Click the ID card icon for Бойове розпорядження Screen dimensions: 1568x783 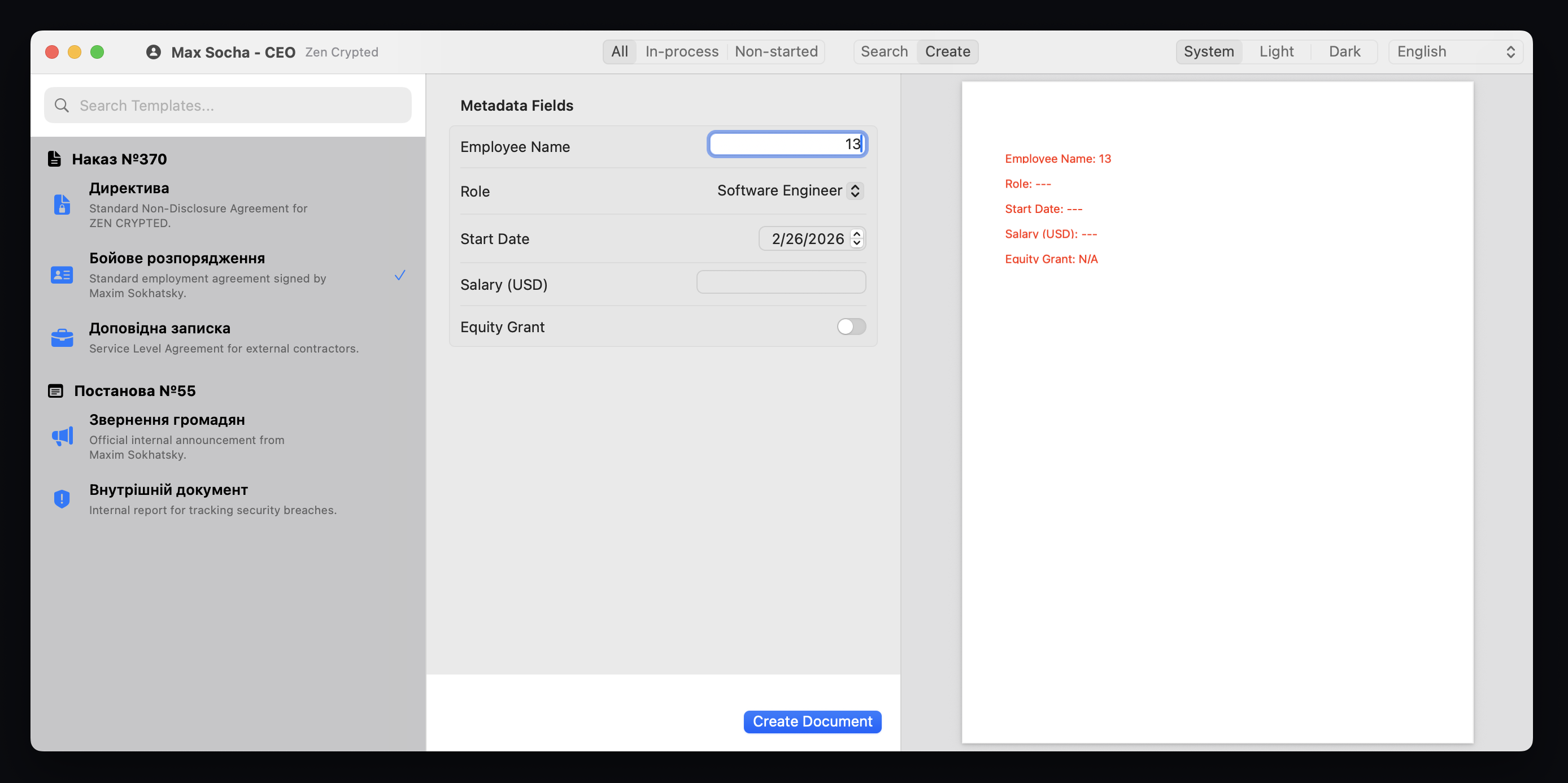(x=62, y=275)
